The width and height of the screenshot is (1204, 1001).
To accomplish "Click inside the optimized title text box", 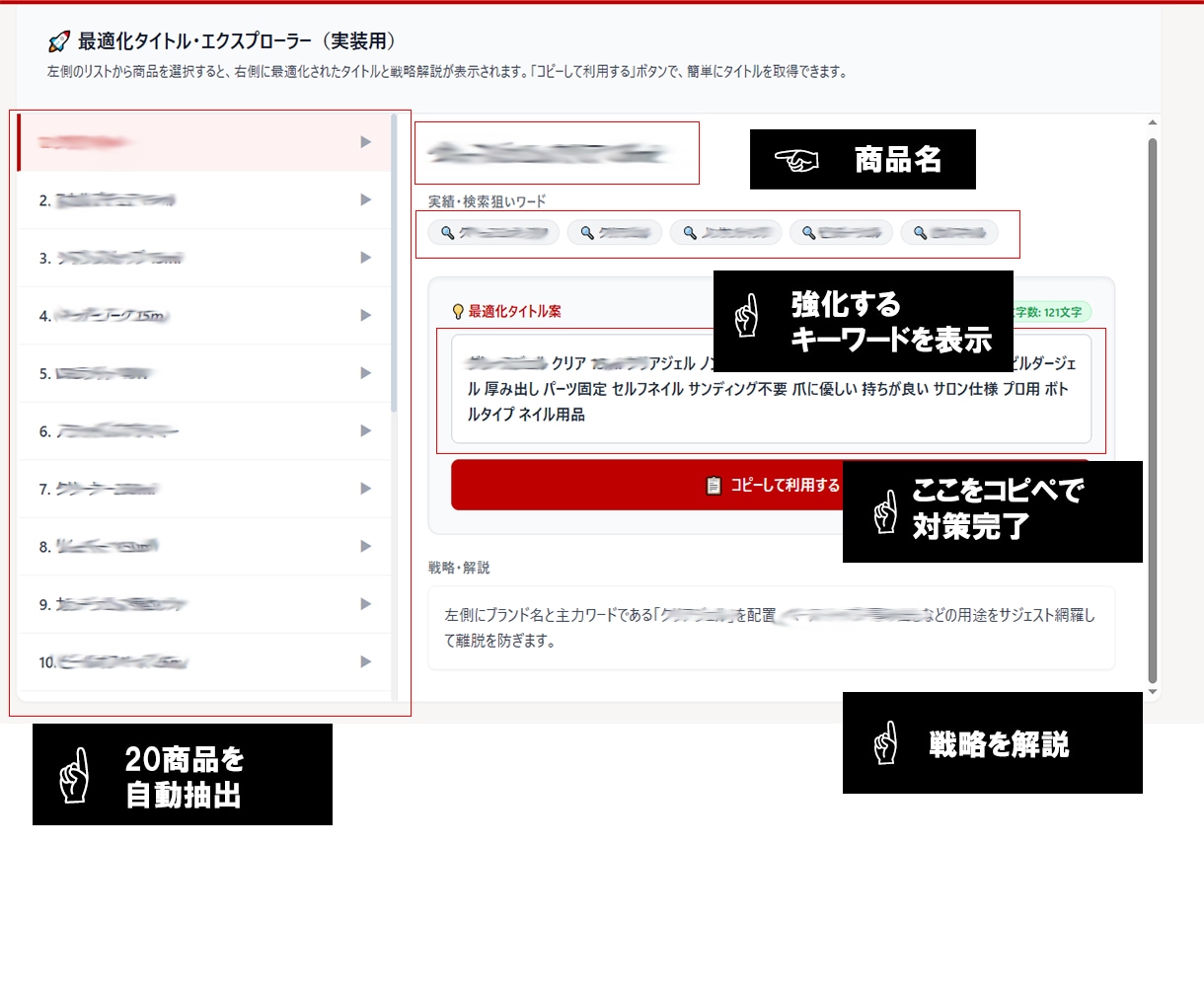I will click(x=771, y=389).
